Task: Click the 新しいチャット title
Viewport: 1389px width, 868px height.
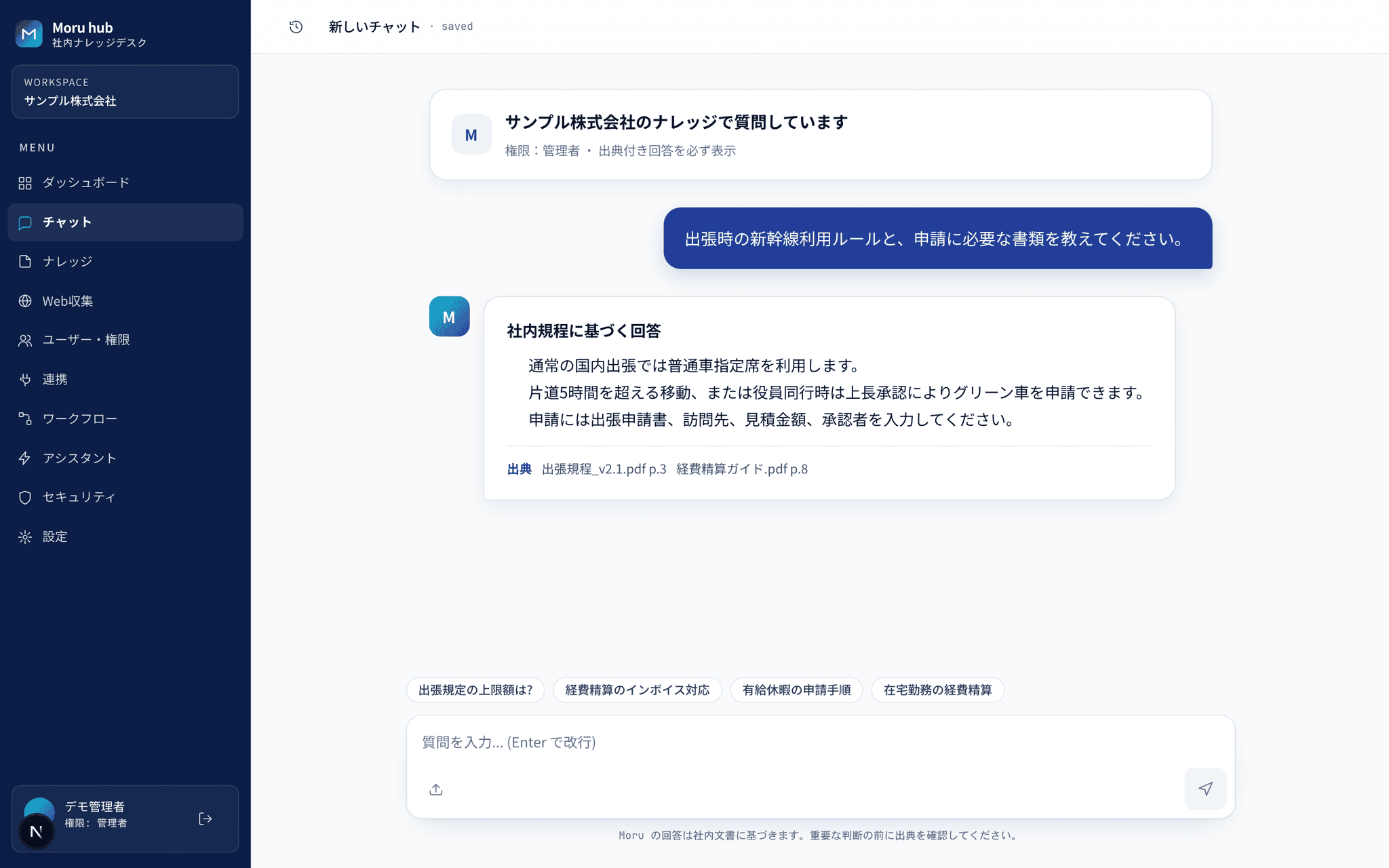Action: click(x=374, y=26)
